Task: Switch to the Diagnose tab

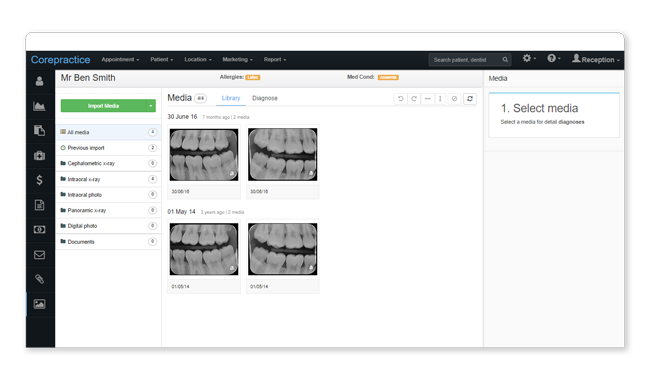Action: (264, 98)
